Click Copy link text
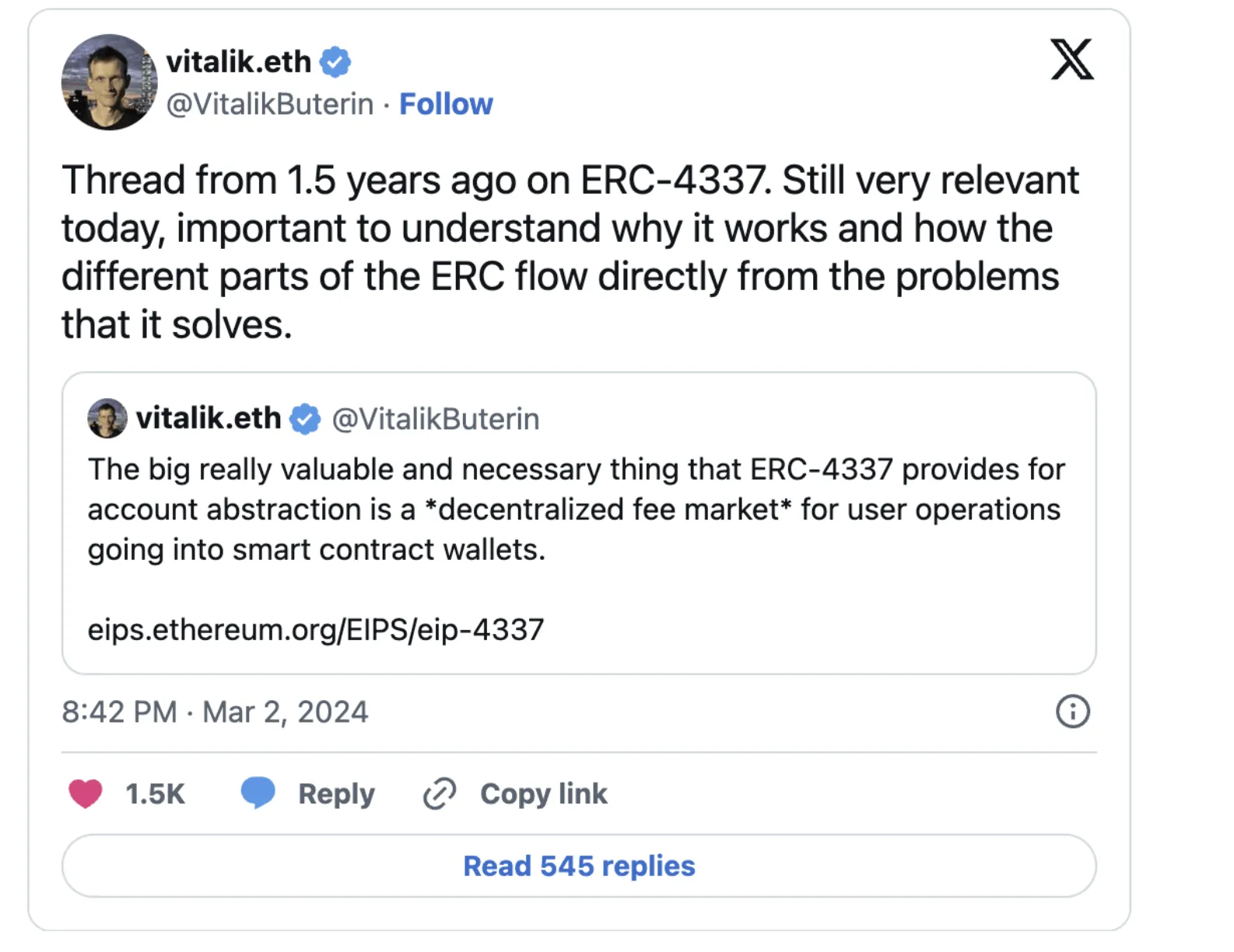1234x952 pixels. 544,794
